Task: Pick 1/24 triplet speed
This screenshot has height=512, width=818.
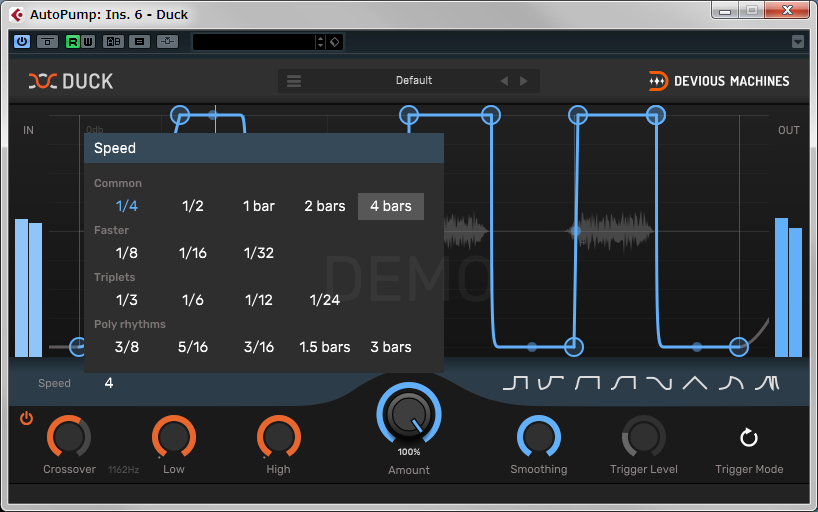Action: (x=325, y=300)
